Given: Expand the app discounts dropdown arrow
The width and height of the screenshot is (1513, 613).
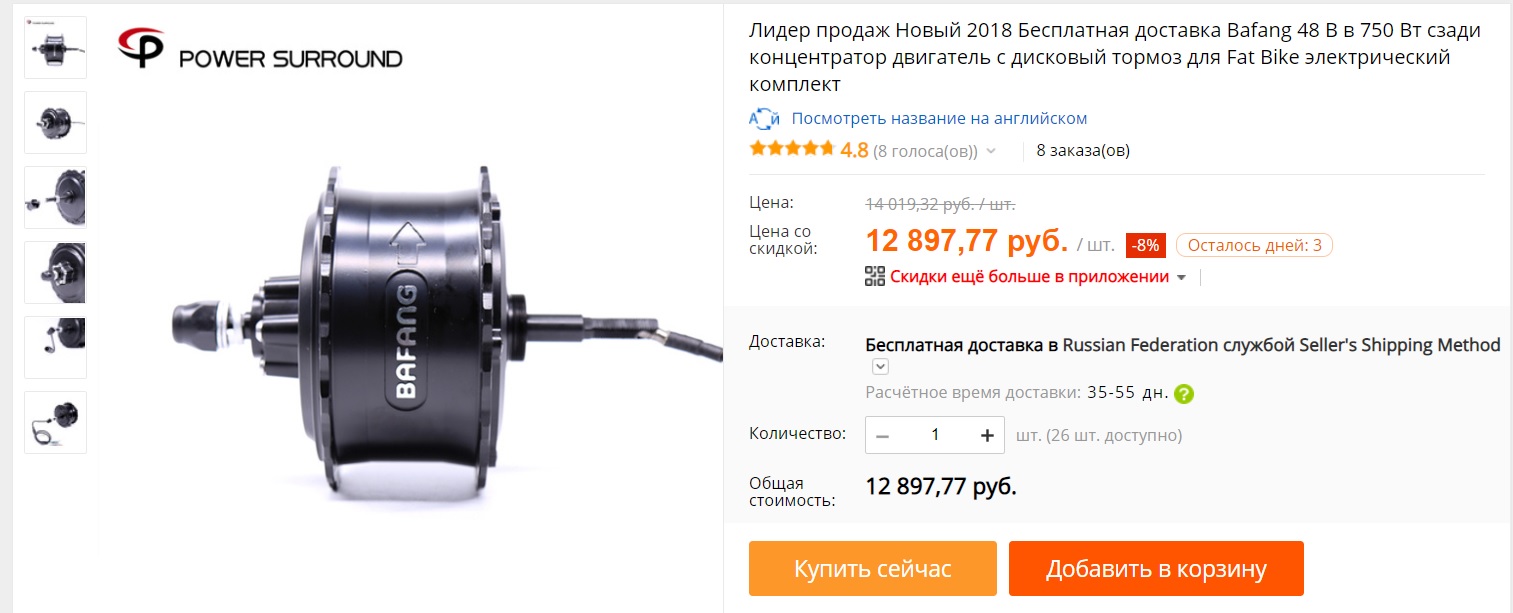Looking at the screenshot, I should [x=1181, y=278].
